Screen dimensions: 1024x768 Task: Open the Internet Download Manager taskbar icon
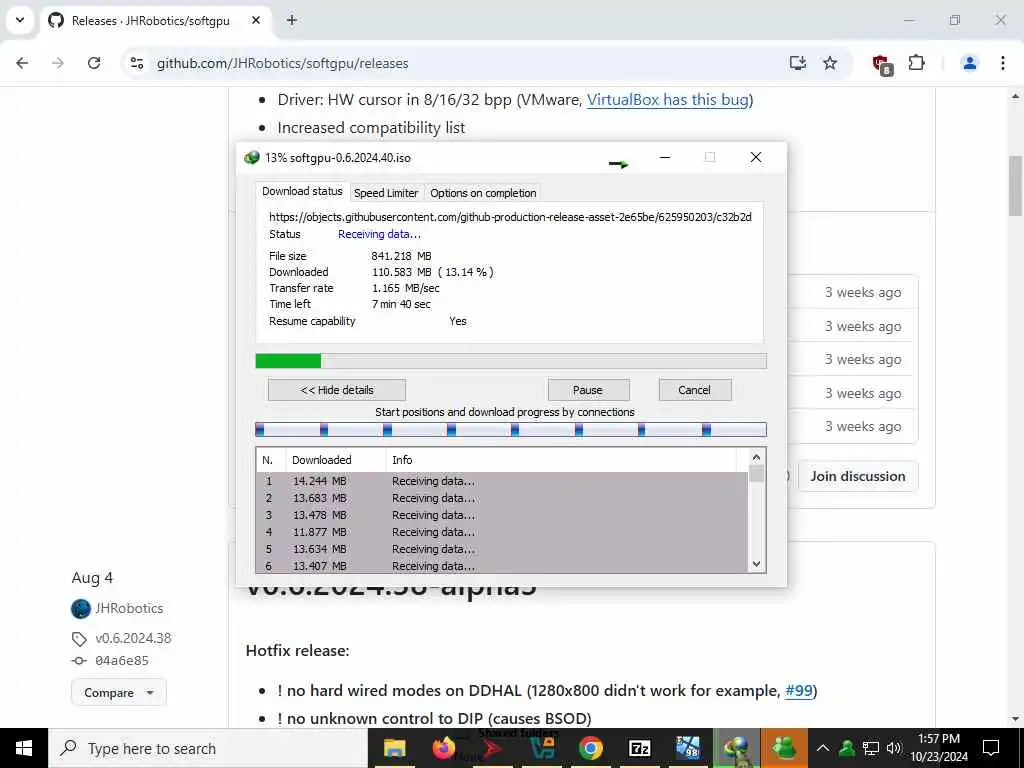click(737, 748)
